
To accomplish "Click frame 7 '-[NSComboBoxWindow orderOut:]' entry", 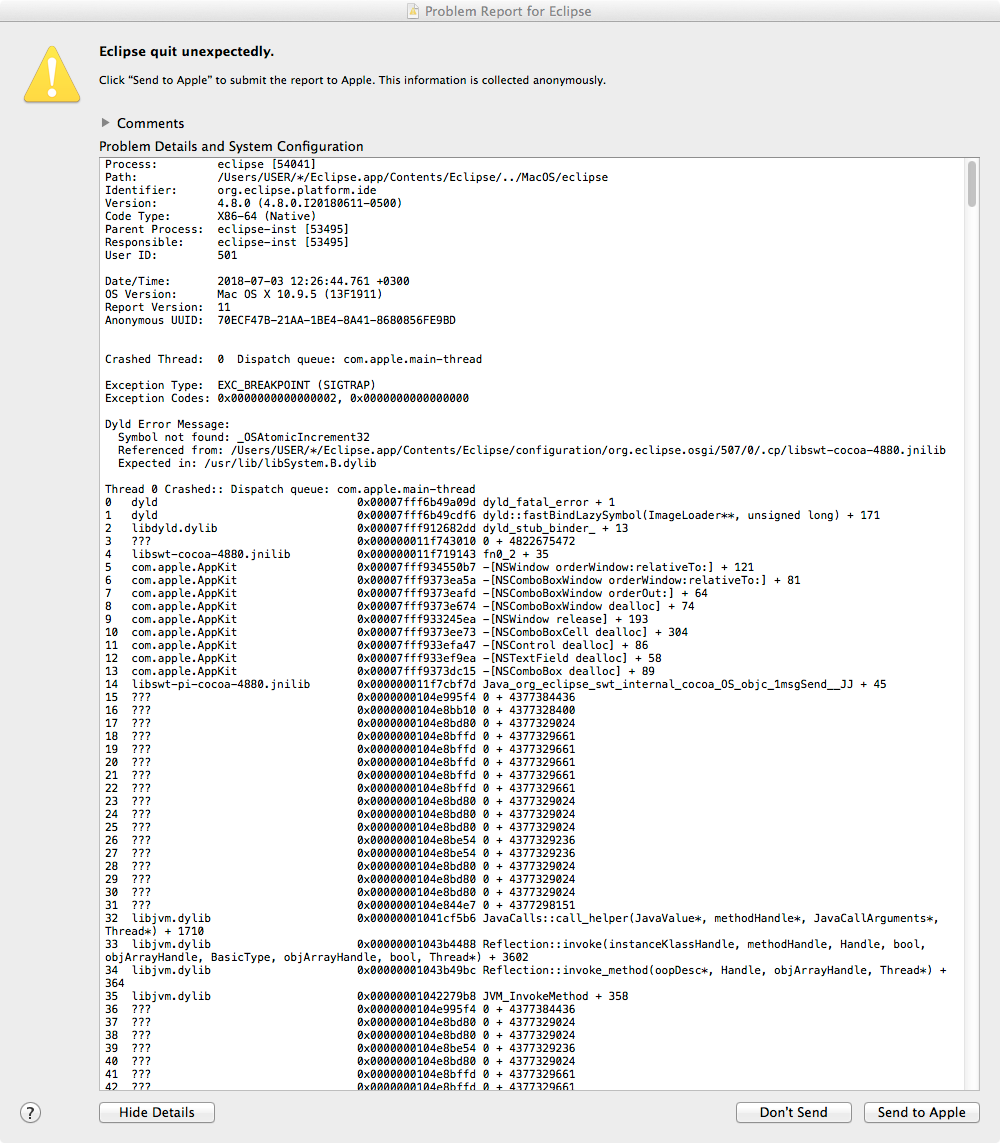I will point(407,593).
